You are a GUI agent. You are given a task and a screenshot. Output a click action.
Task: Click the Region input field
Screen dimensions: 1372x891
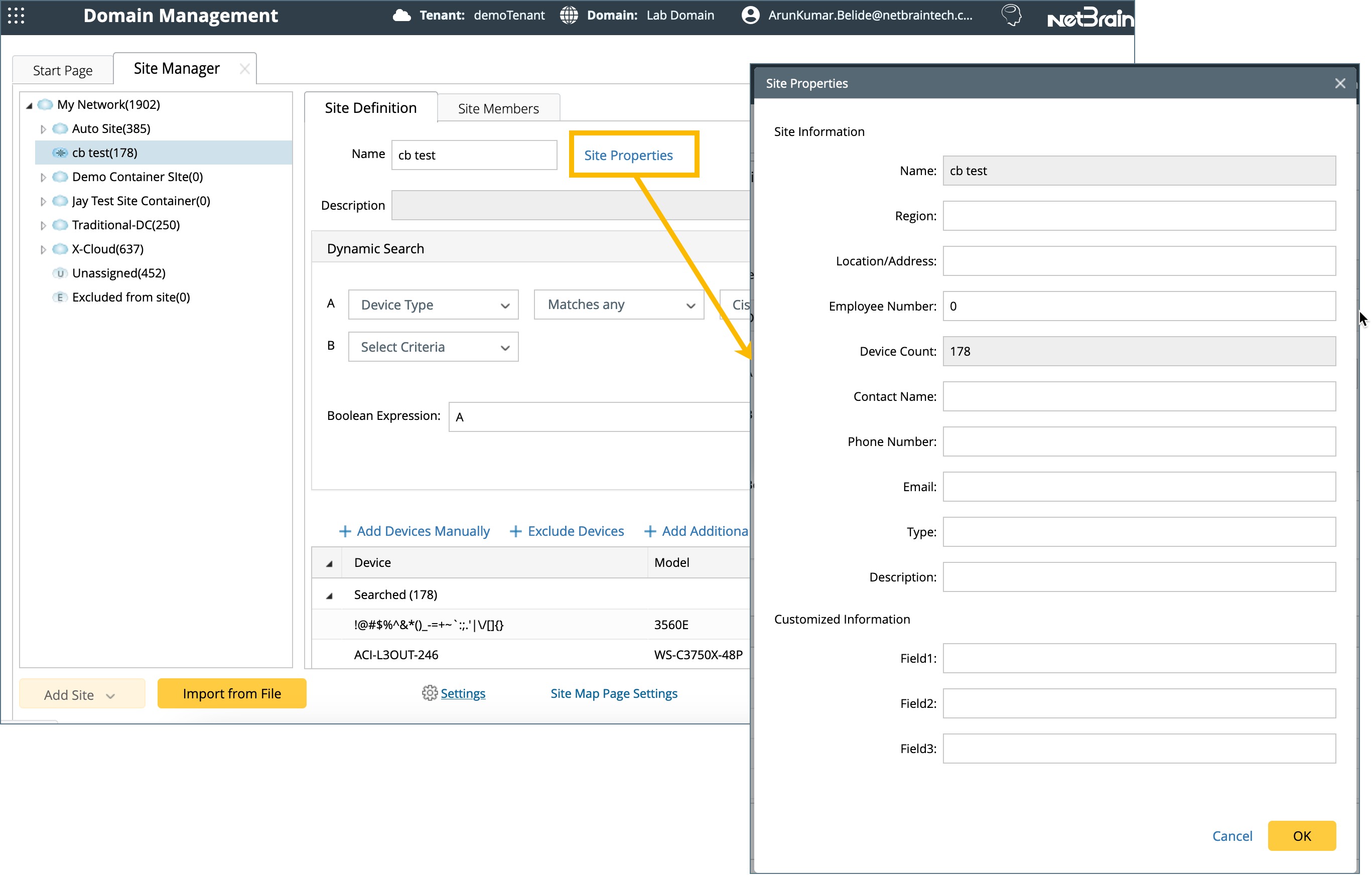1139,216
